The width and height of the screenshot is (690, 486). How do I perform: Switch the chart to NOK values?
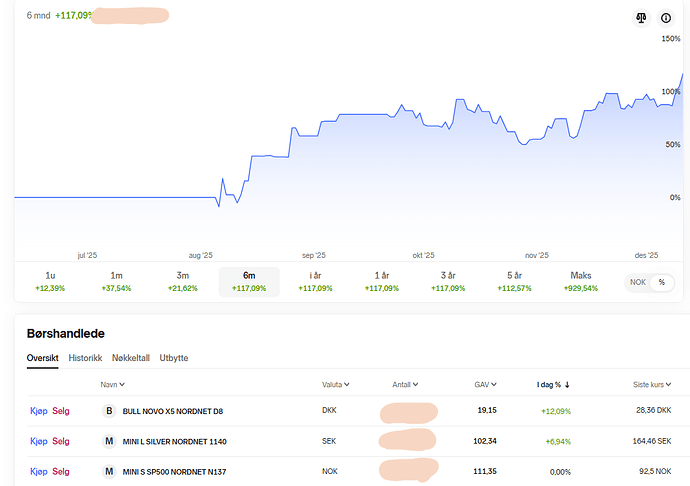(x=636, y=283)
